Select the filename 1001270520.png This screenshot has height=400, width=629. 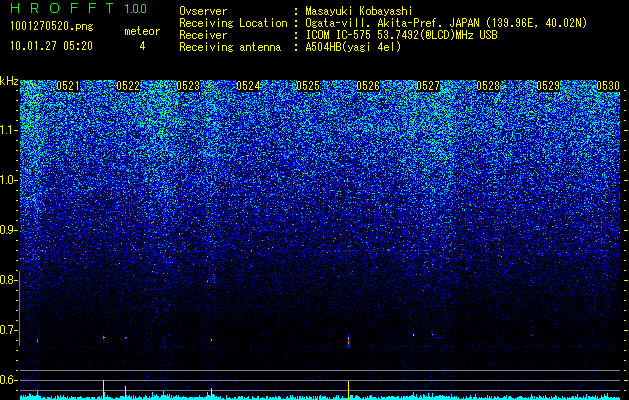52,27
